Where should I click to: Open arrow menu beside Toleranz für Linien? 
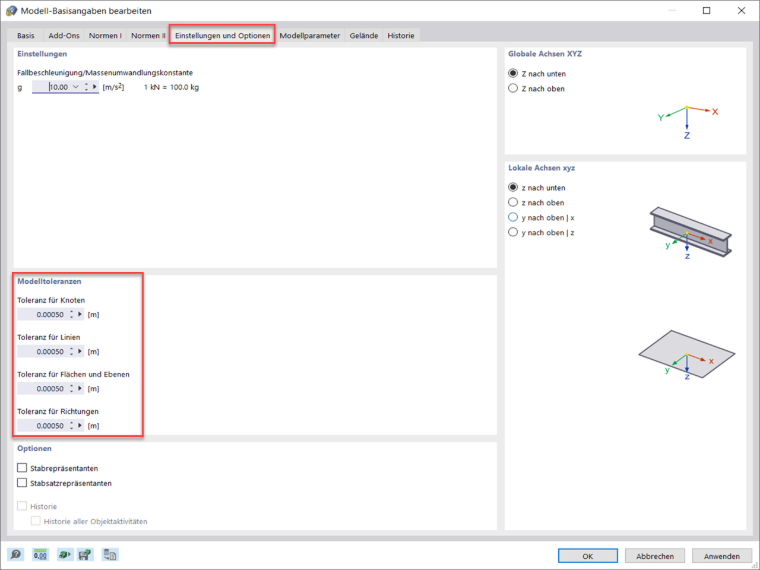[x=80, y=351]
